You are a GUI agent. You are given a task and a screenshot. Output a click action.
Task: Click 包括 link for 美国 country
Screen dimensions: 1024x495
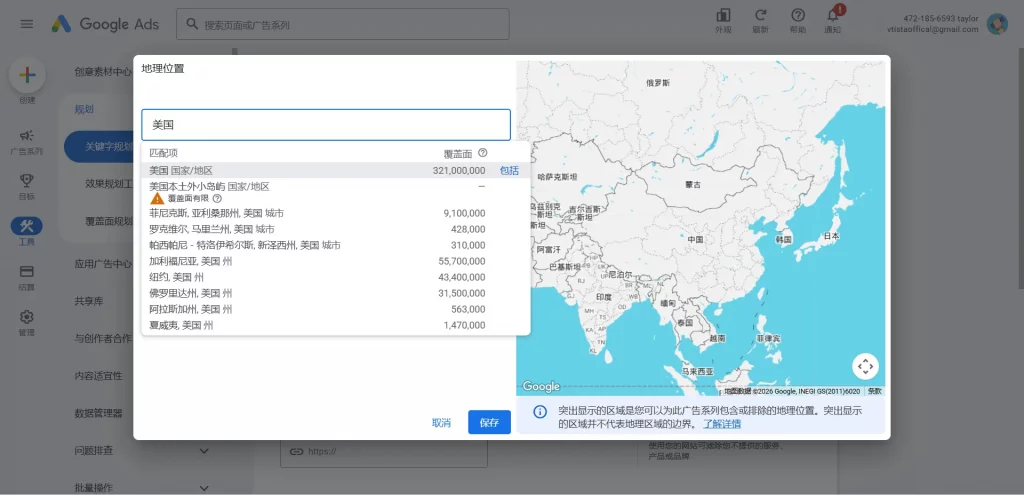[509, 171]
